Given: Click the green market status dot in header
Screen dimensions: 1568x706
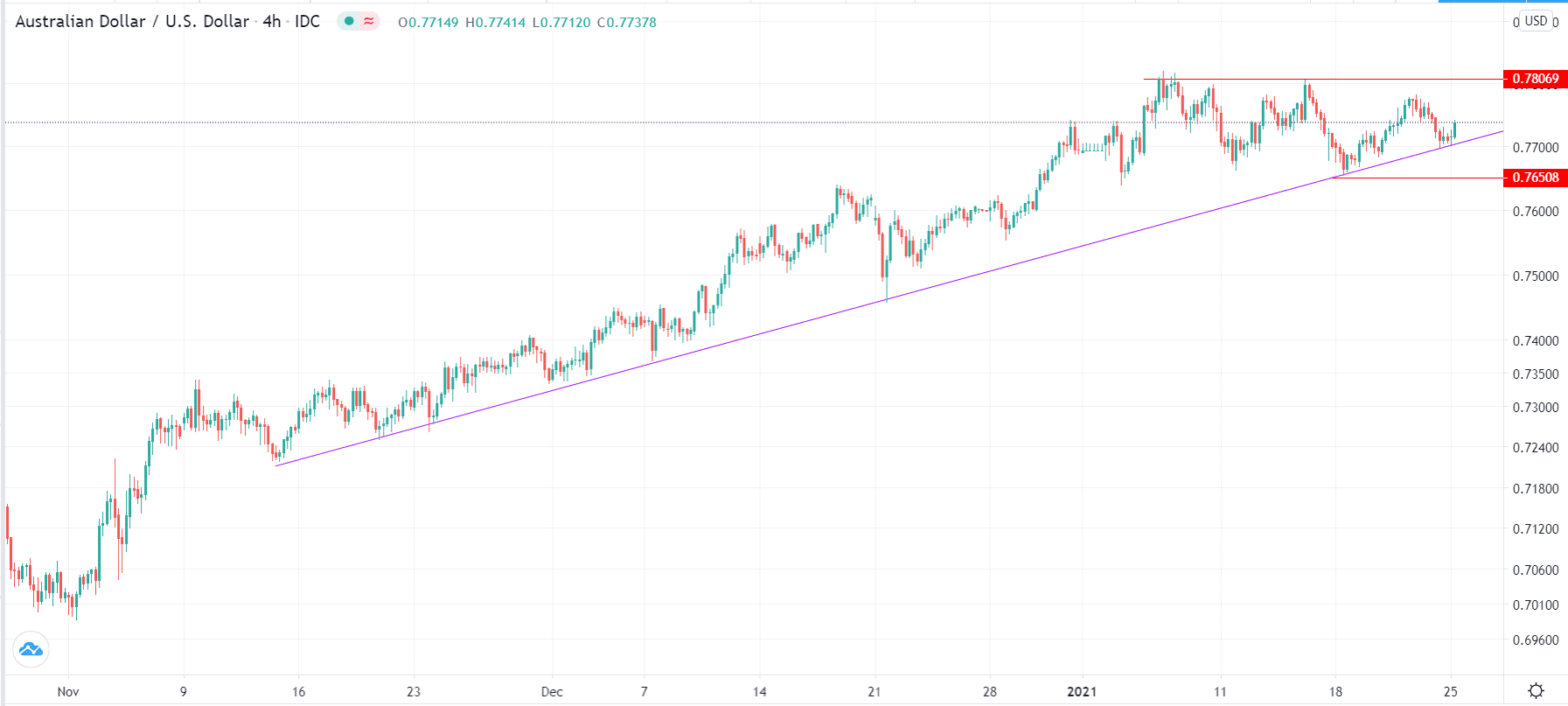Looking at the screenshot, I should click(349, 22).
